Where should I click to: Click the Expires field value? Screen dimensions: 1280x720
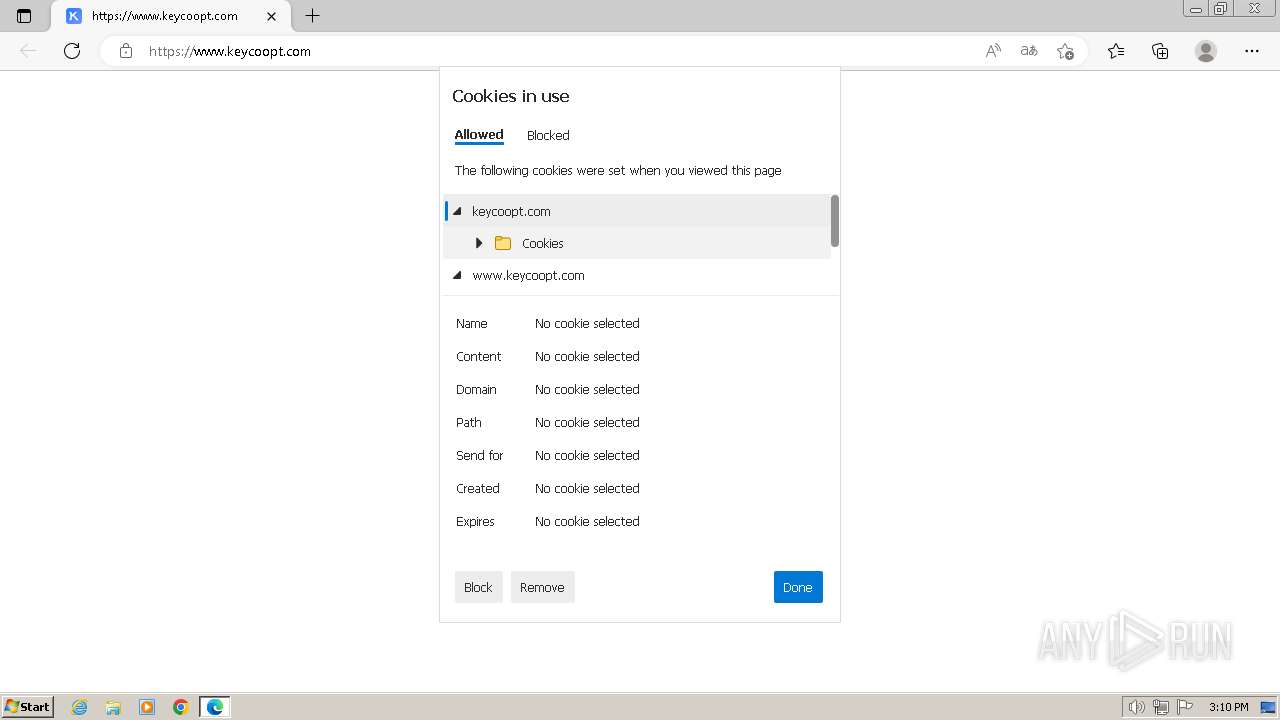coord(587,521)
